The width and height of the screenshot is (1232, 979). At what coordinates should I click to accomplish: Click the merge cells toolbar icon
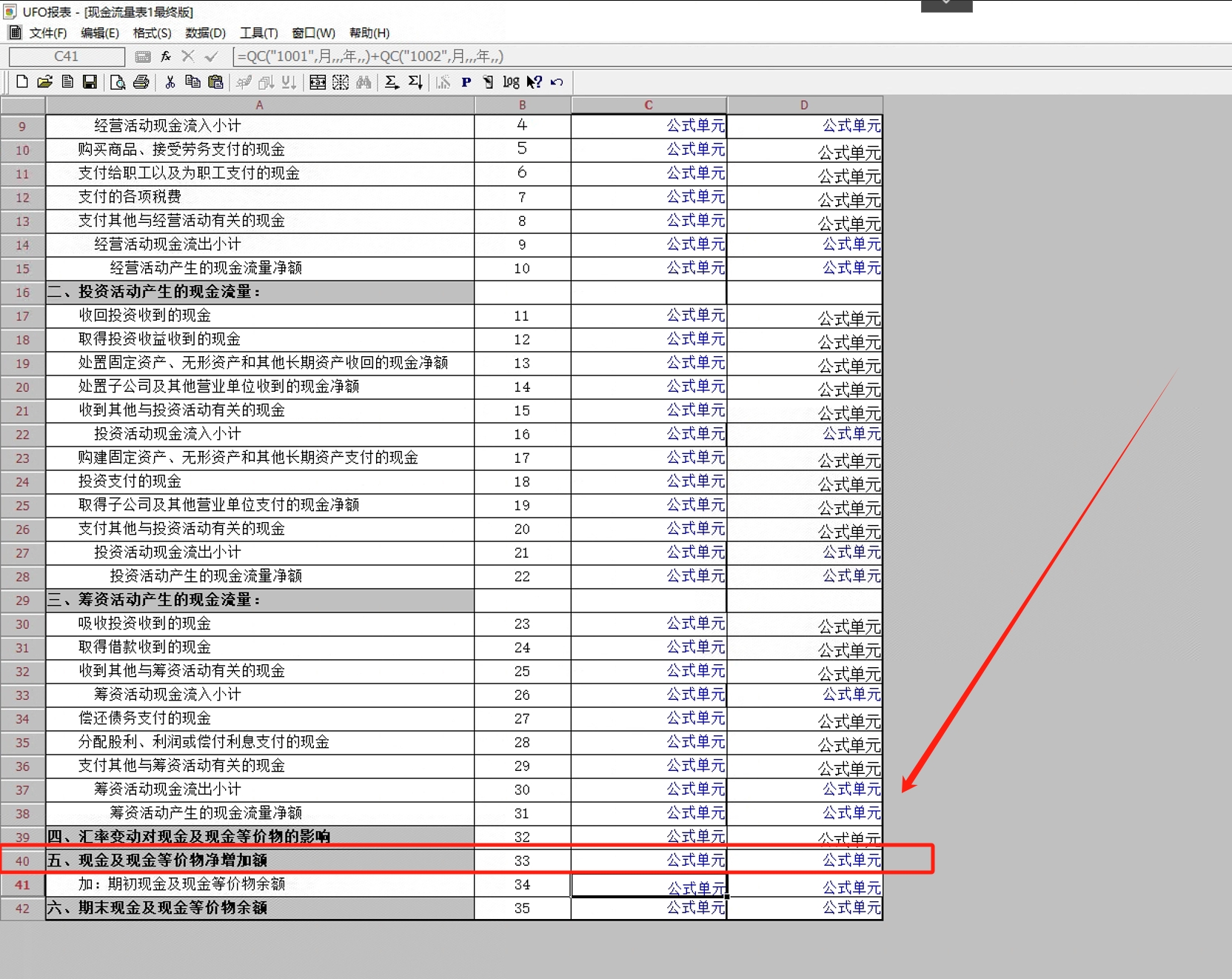318,82
